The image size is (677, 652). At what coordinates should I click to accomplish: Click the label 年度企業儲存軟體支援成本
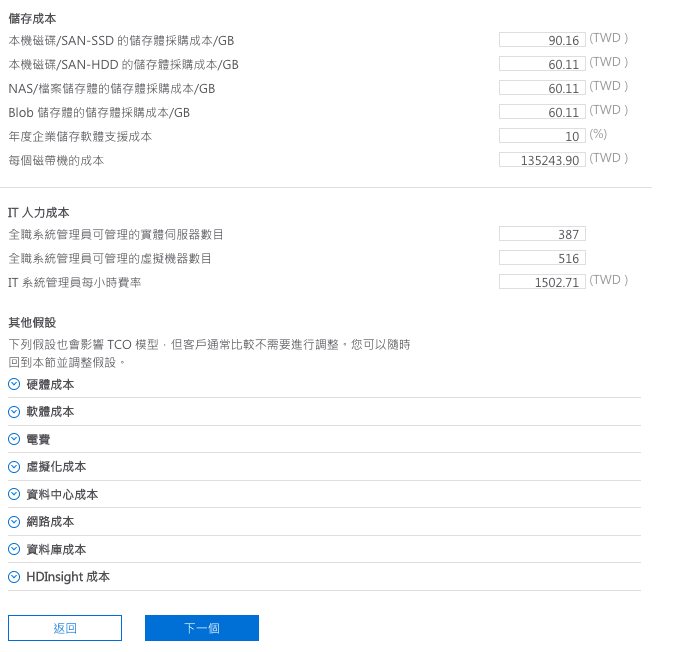pyautogui.click(x=80, y=136)
